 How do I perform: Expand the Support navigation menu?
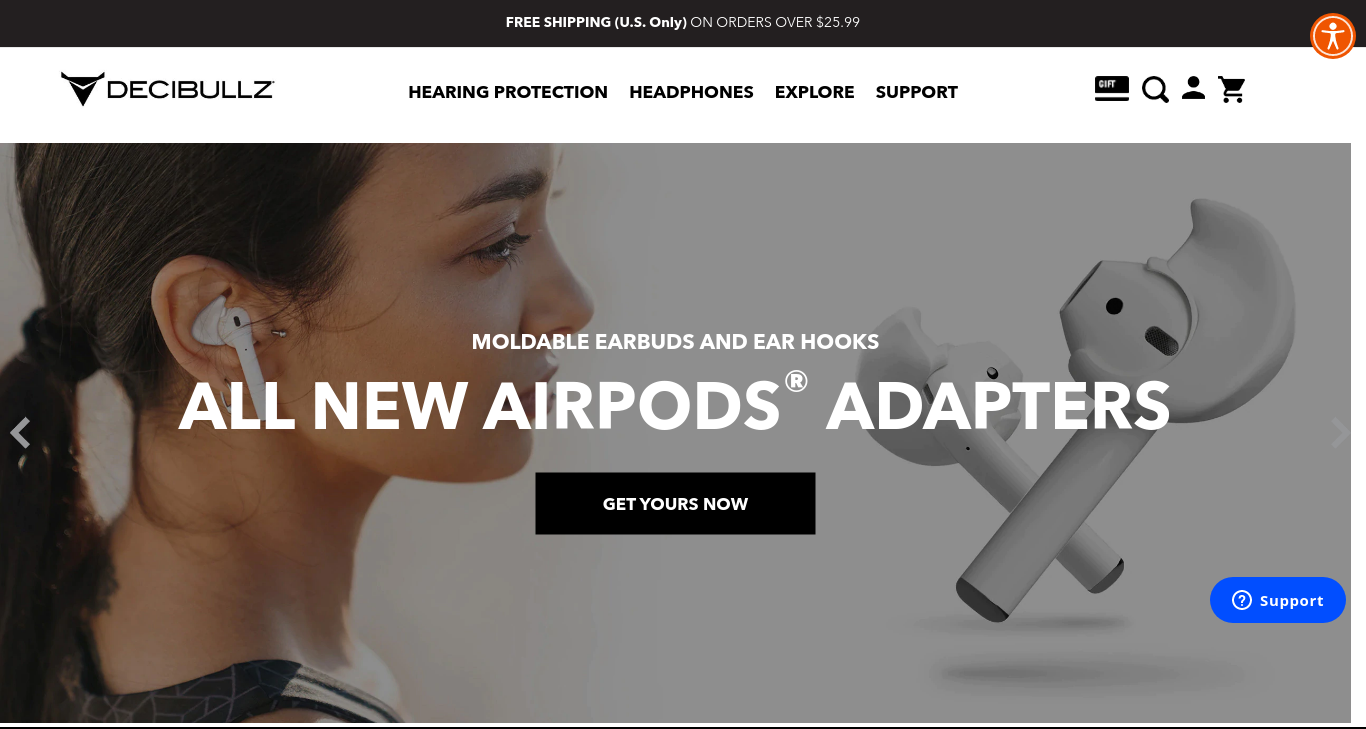pos(917,92)
